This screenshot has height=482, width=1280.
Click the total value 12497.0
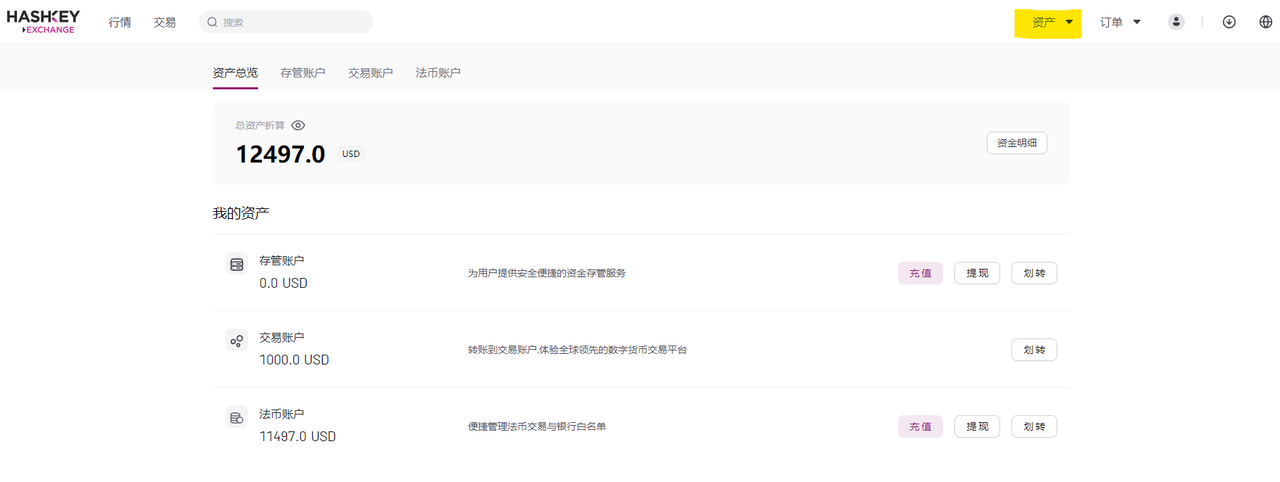[x=280, y=154]
